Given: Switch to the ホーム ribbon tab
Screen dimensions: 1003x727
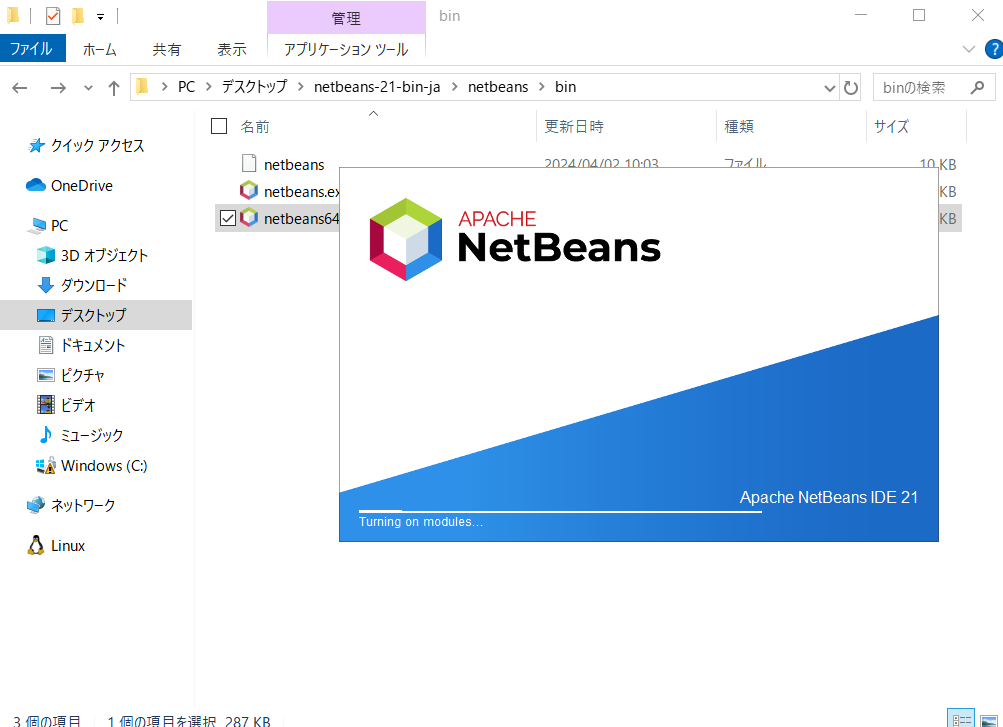Looking at the screenshot, I should 100,49.
